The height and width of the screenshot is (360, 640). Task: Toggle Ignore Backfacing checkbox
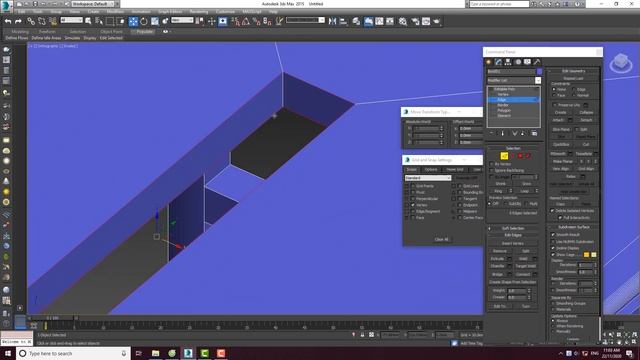491,170
